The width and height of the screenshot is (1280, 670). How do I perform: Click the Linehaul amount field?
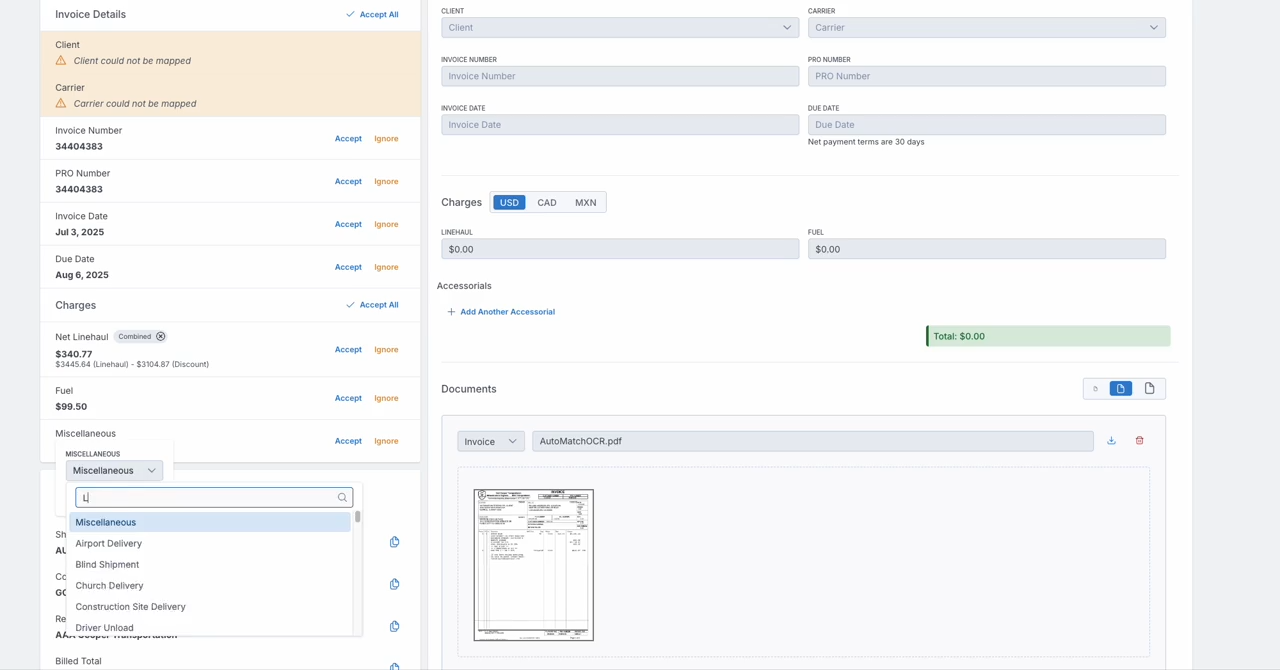click(x=620, y=249)
